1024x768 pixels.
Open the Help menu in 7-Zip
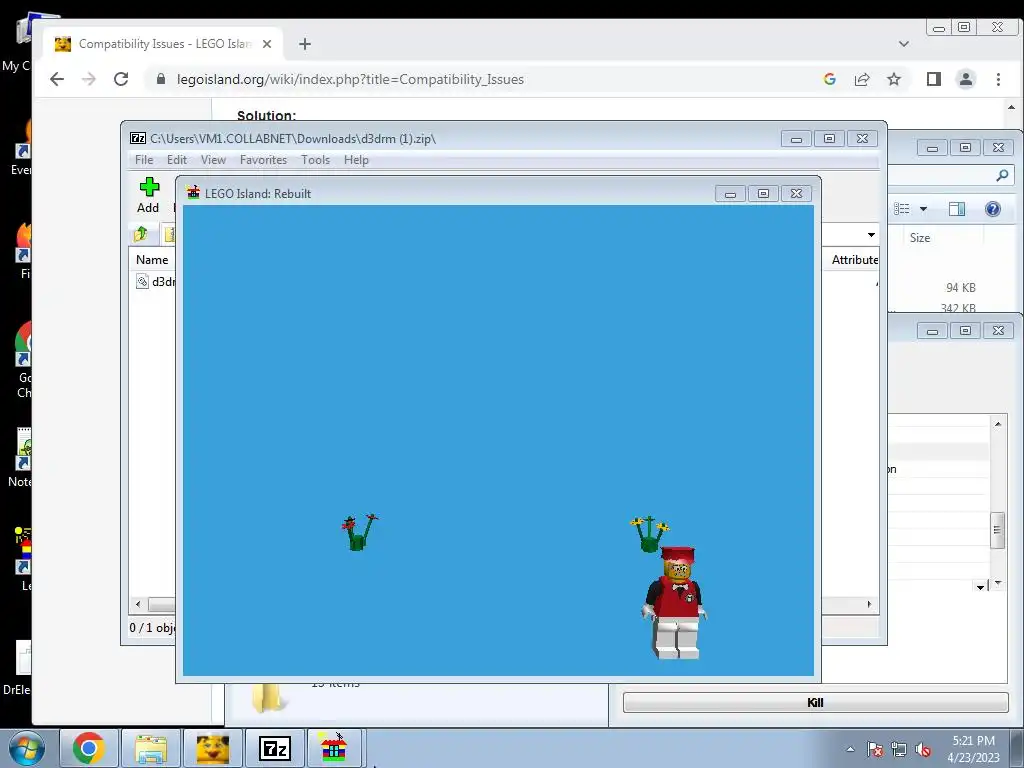[356, 160]
